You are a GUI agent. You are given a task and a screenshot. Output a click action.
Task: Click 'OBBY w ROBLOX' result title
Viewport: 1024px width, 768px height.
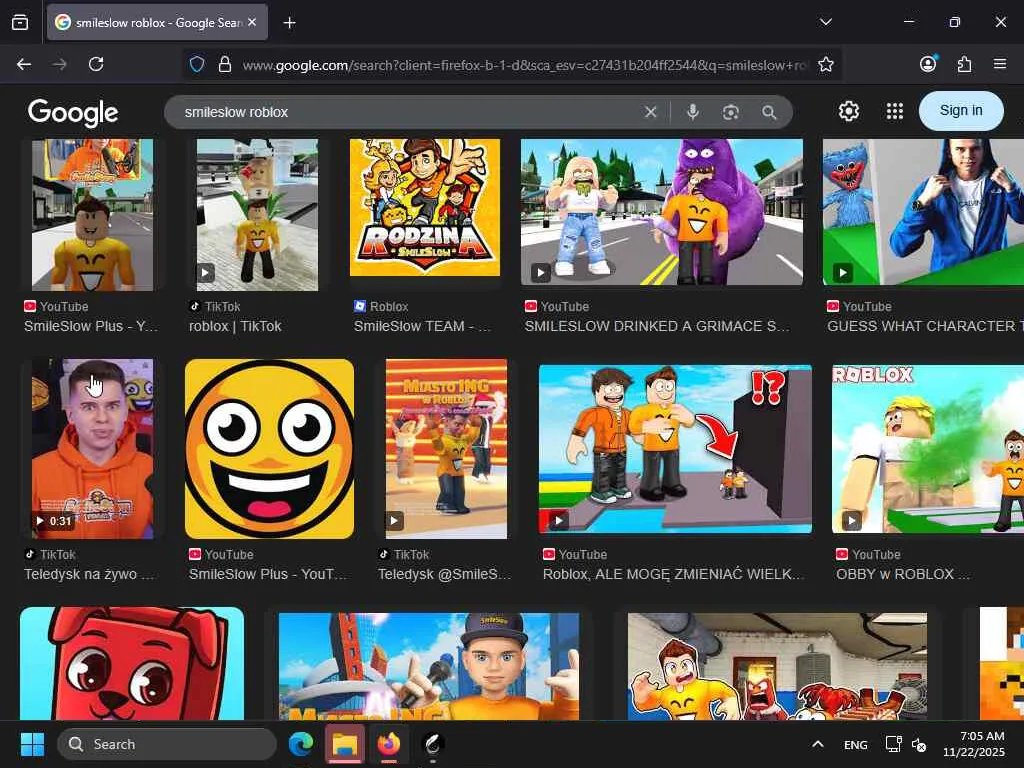(903, 574)
